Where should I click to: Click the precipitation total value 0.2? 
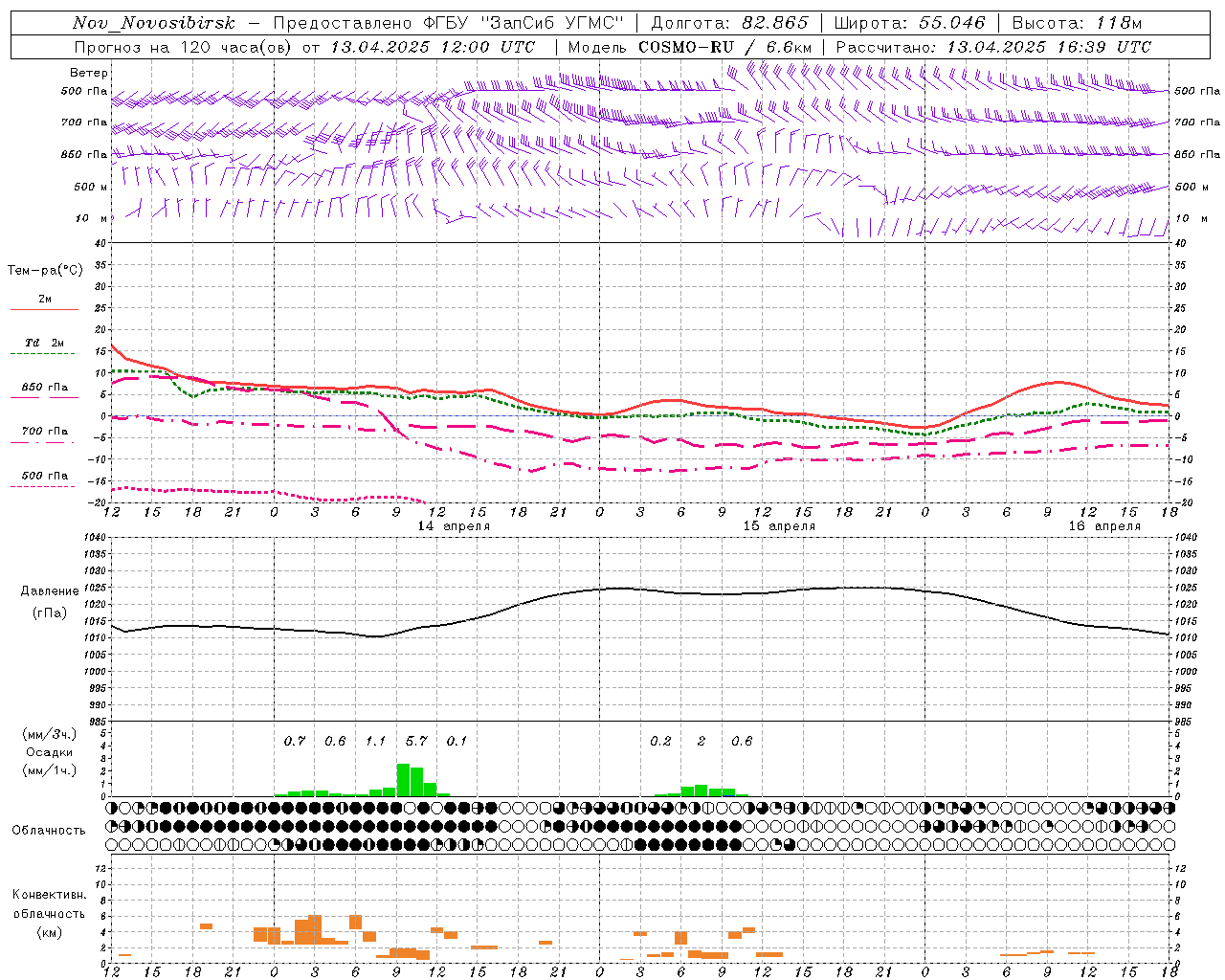pos(660,741)
